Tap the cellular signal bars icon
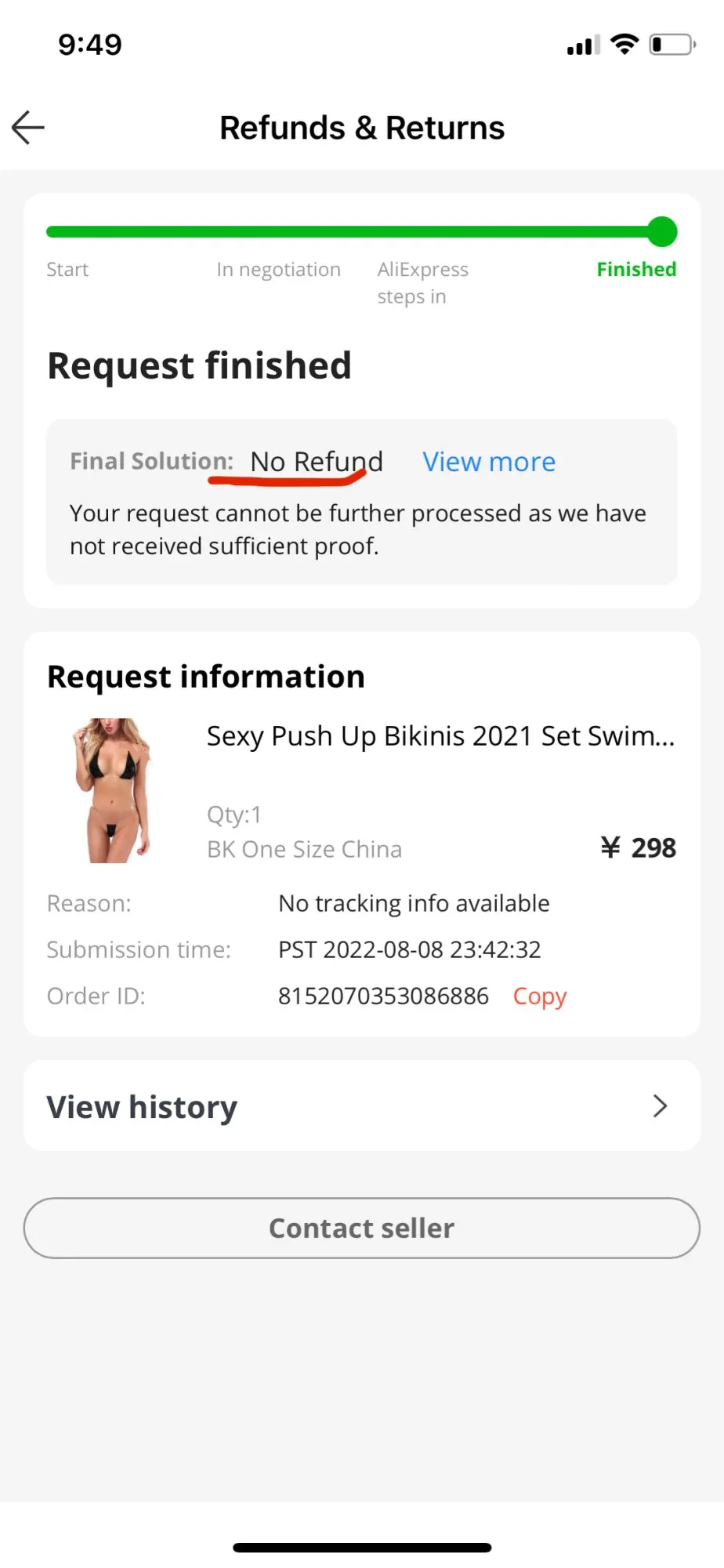The image size is (724, 1568). coord(583,45)
